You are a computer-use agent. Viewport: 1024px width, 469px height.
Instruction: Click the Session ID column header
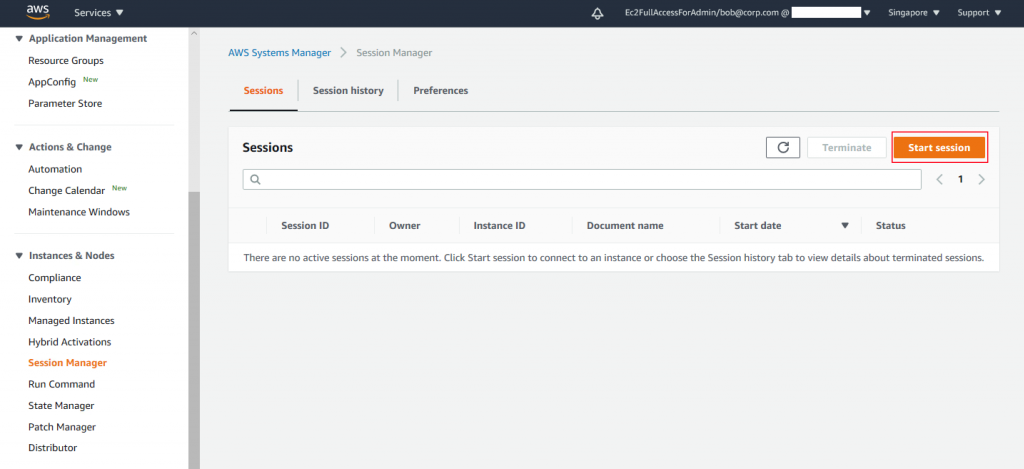click(305, 226)
